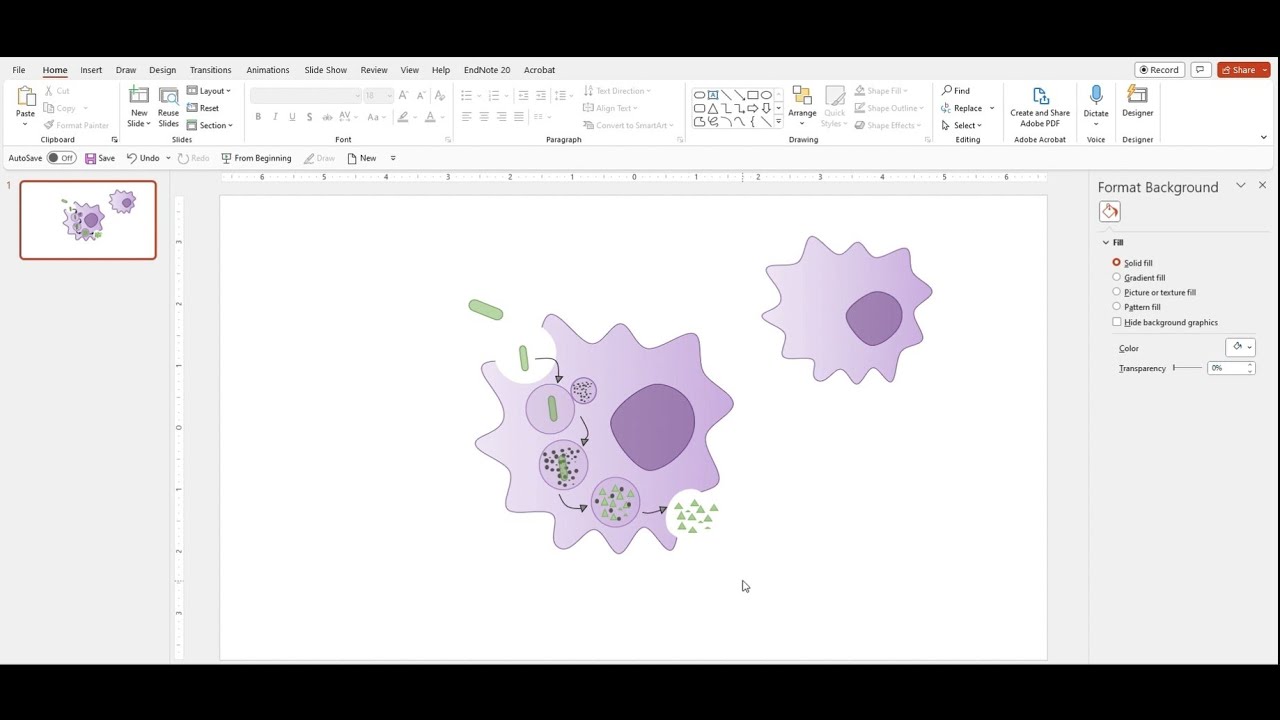Screen dimensions: 1280x720
Task: Click the Comments speech bubble icon
Action: (1201, 70)
